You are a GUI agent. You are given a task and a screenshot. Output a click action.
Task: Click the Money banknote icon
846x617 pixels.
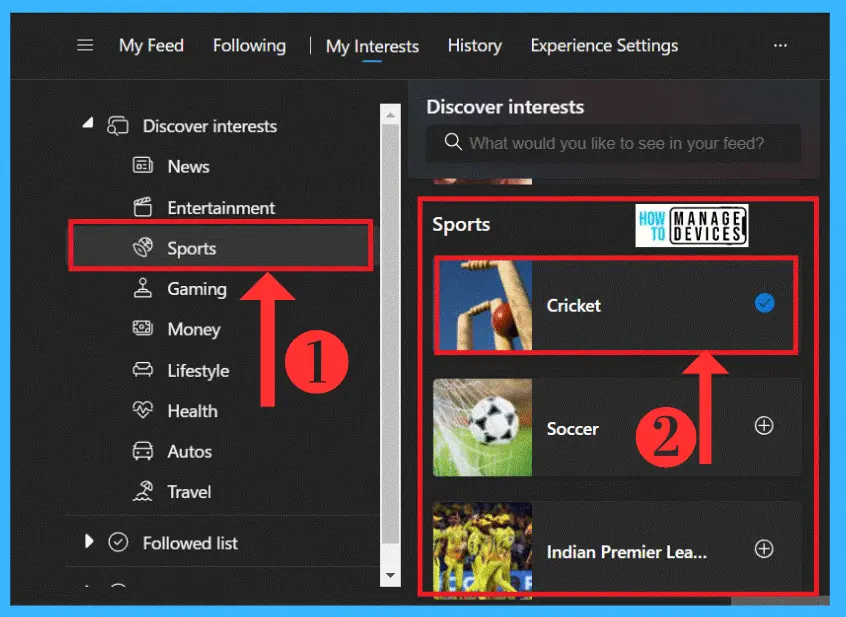coord(143,328)
